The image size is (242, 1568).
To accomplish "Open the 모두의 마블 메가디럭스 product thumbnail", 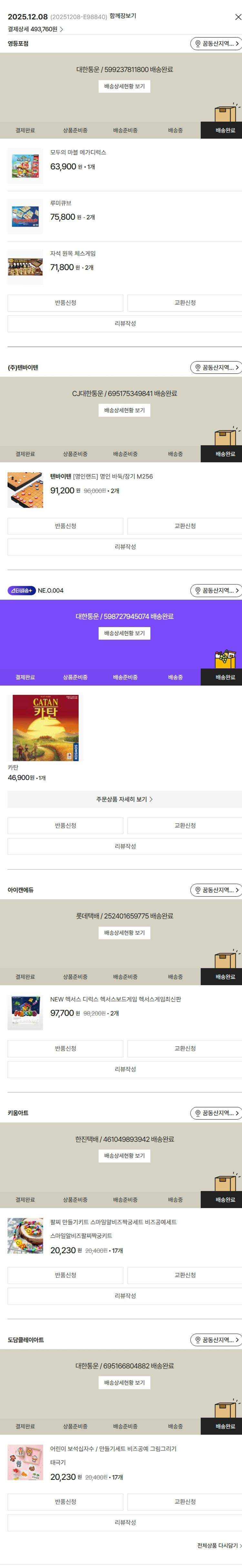I will tap(25, 166).
